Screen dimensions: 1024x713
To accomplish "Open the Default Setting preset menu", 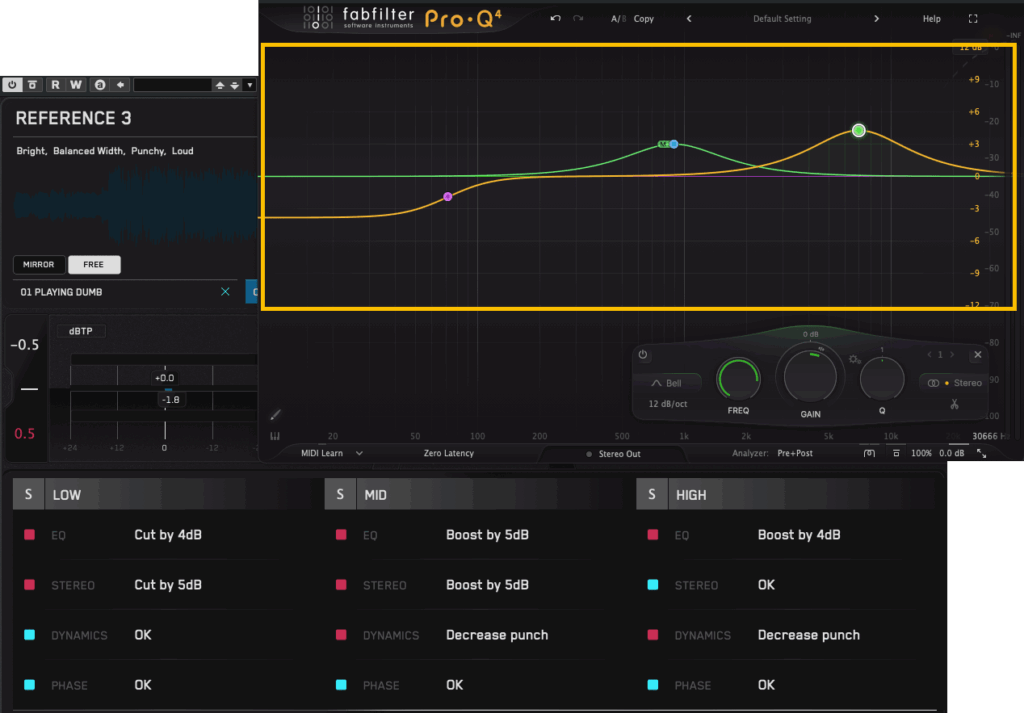I will [782, 19].
